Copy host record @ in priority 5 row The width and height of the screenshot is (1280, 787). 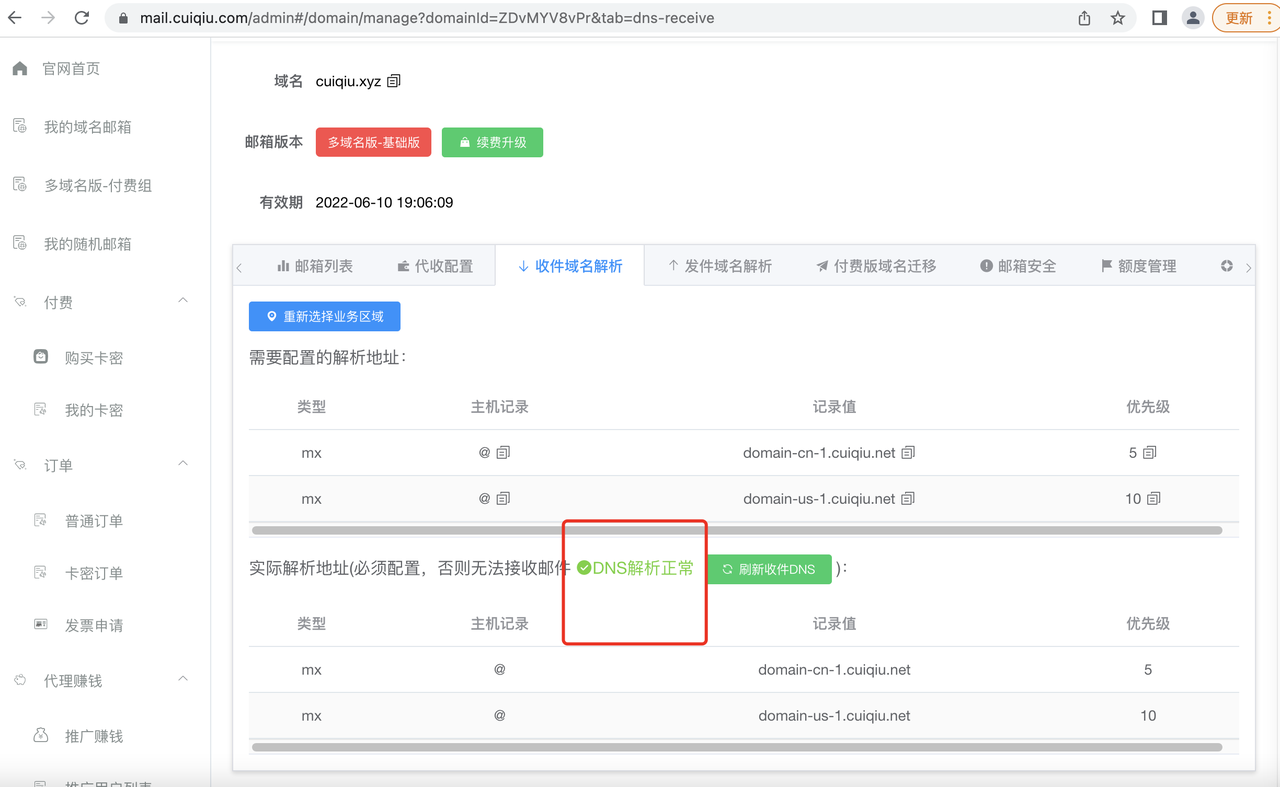click(x=503, y=453)
